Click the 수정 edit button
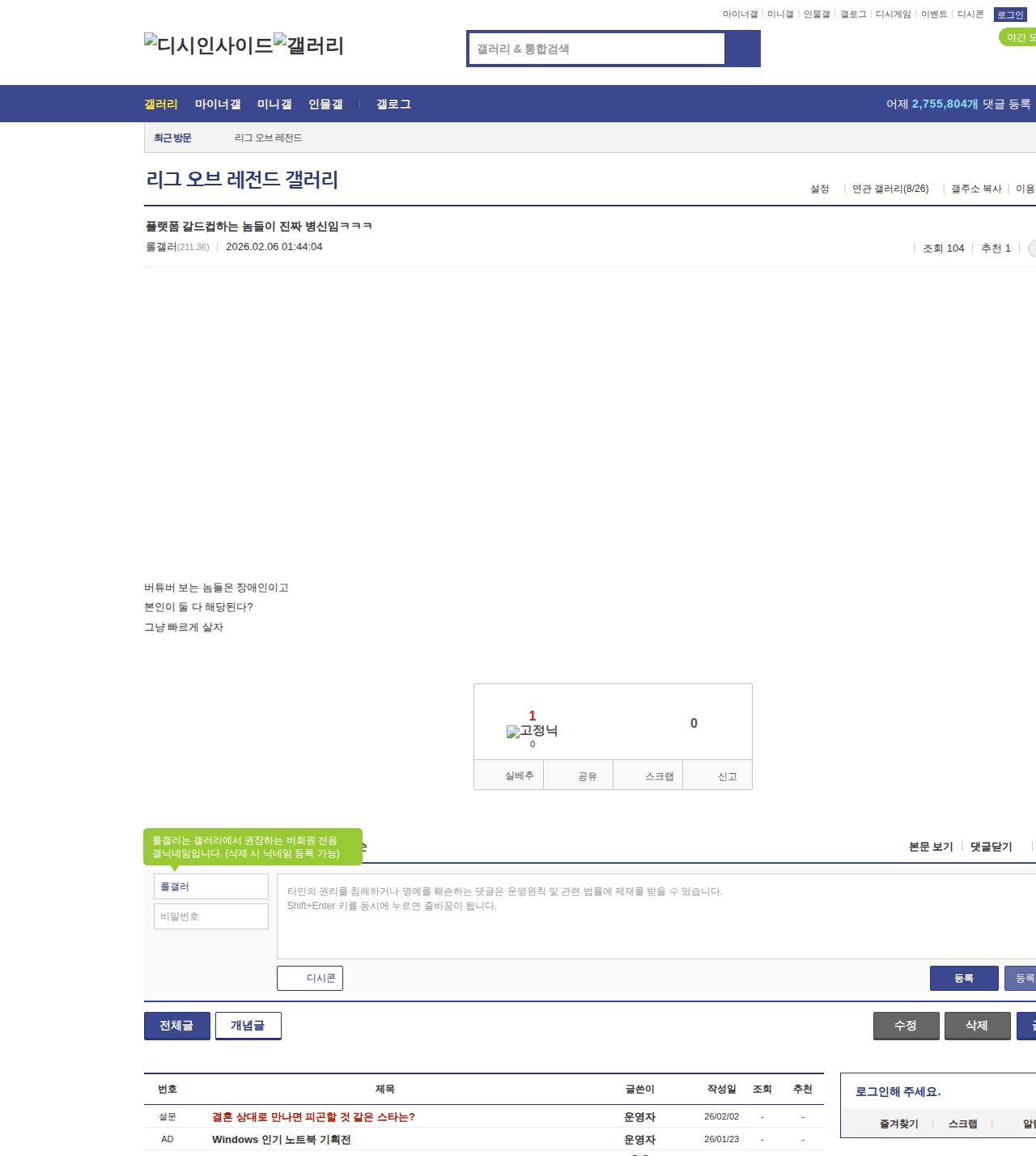 [906, 1026]
